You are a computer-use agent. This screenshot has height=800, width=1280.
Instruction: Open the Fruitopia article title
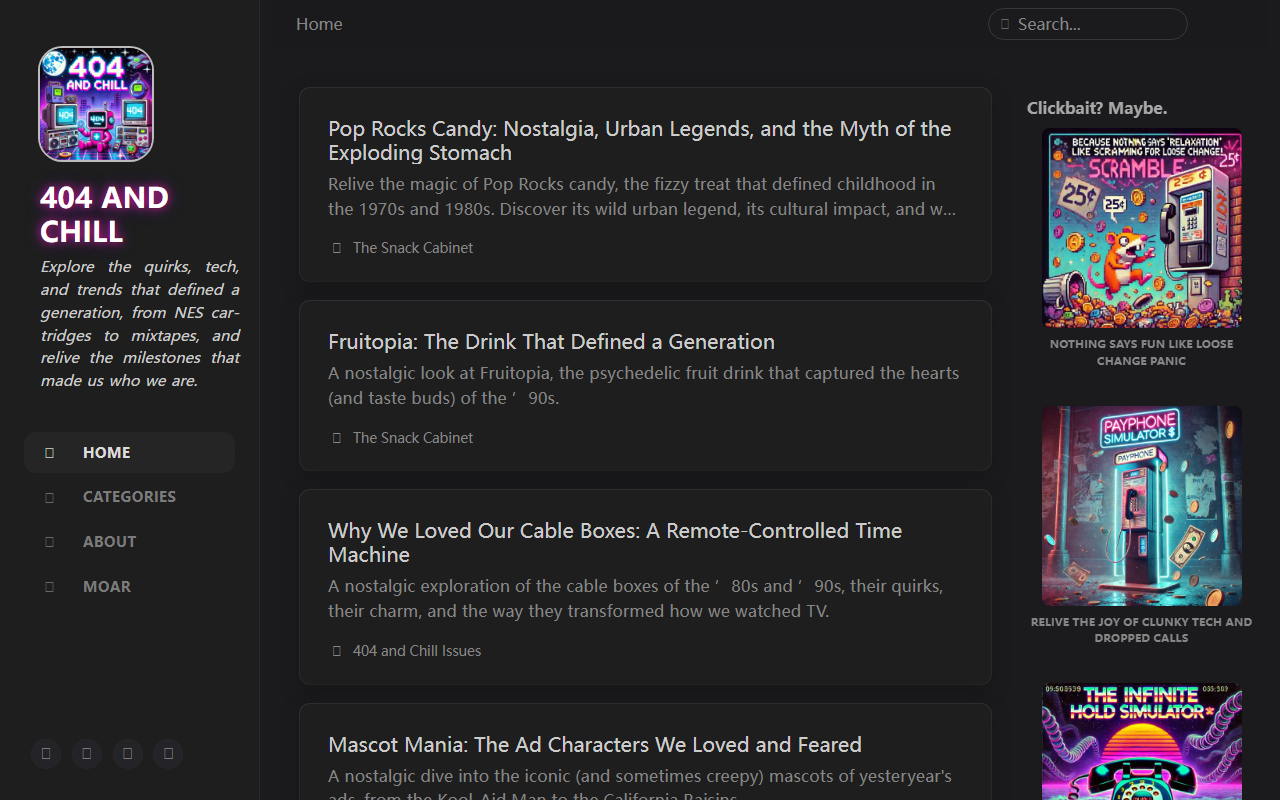pyautogui.click(x=551, y=342)
